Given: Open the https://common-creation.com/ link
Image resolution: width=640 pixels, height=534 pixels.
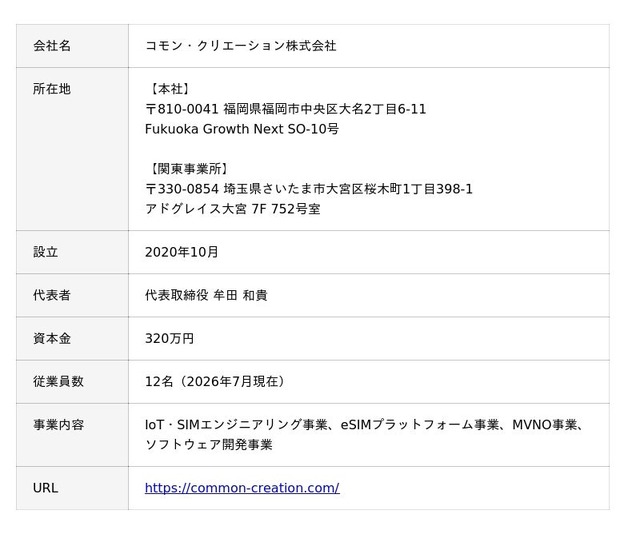Looking at the screenshot, I should coord(242,488).
